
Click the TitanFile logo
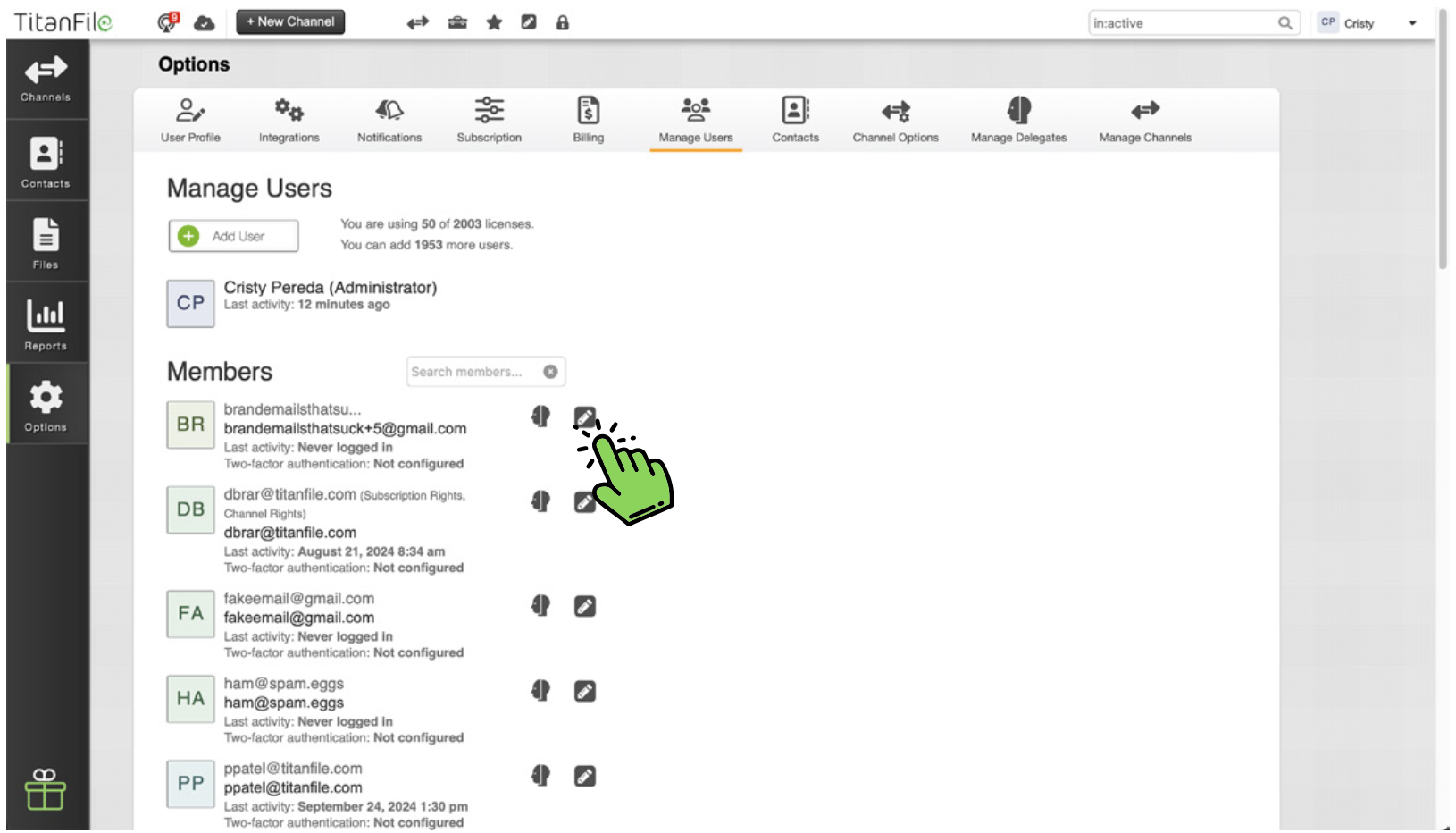(x=63, y=22)
